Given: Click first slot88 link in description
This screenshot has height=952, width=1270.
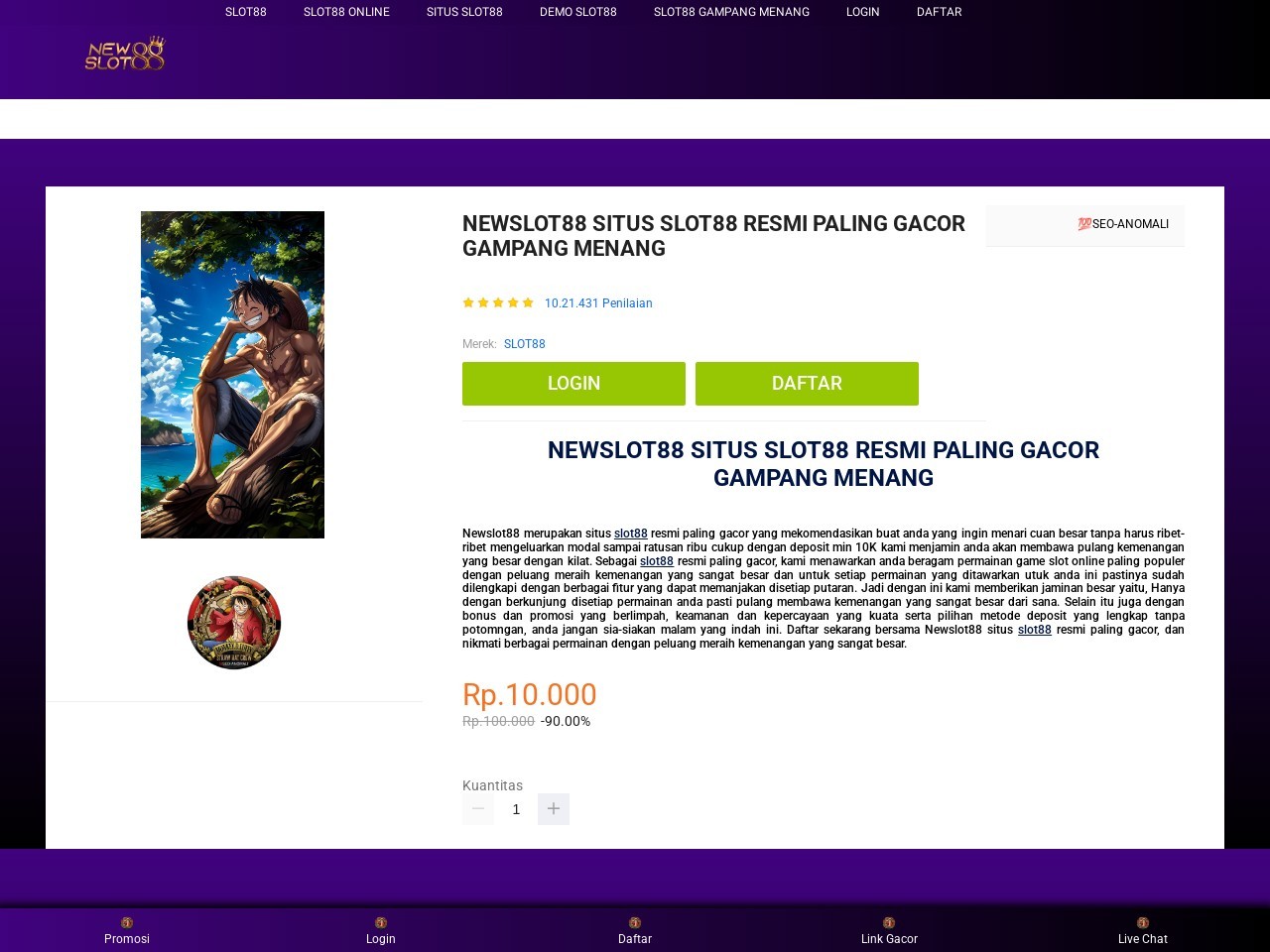Looking at the screenshot, I should tap(631, 534).
